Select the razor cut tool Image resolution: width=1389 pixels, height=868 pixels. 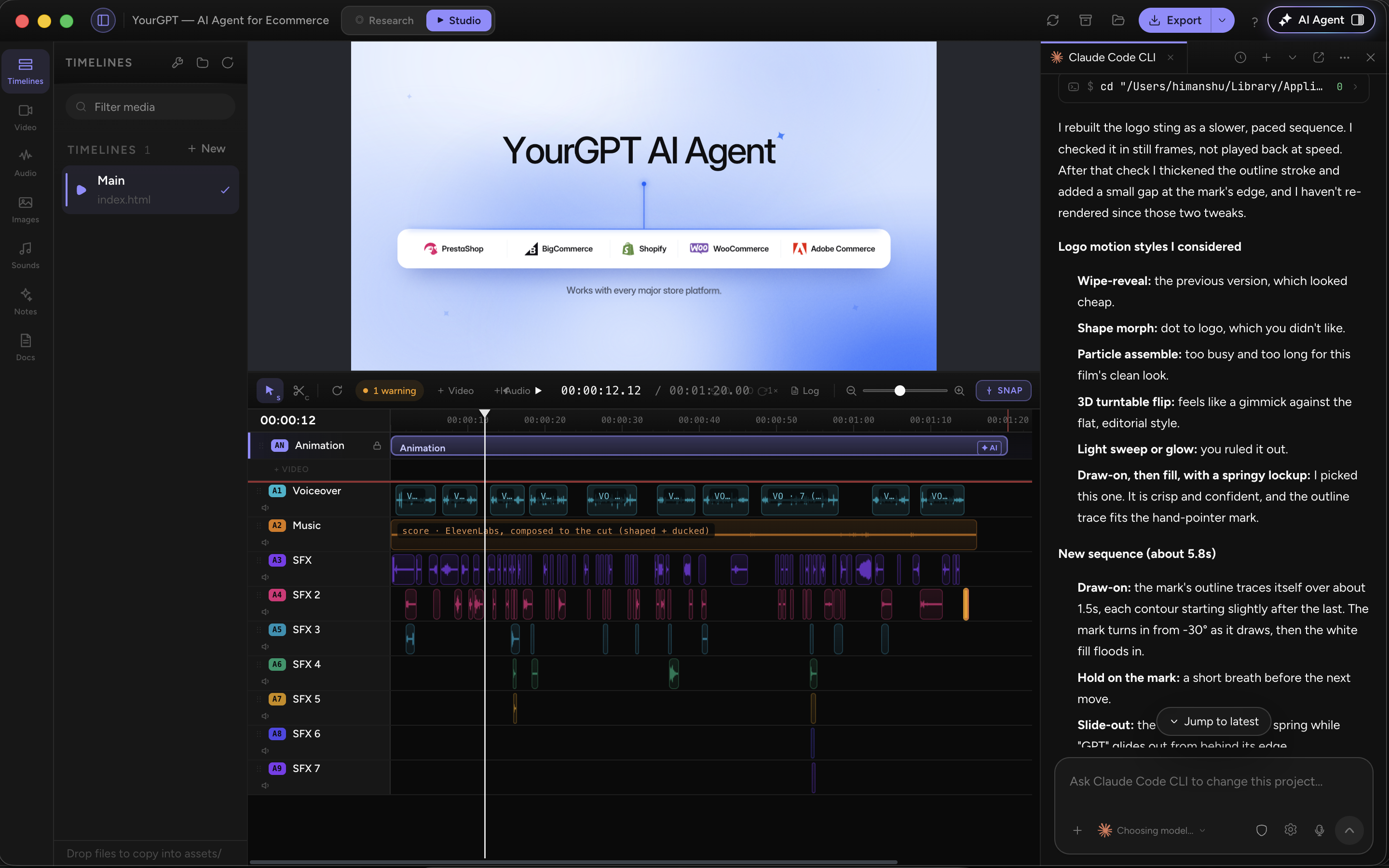[x=300, y=391]
